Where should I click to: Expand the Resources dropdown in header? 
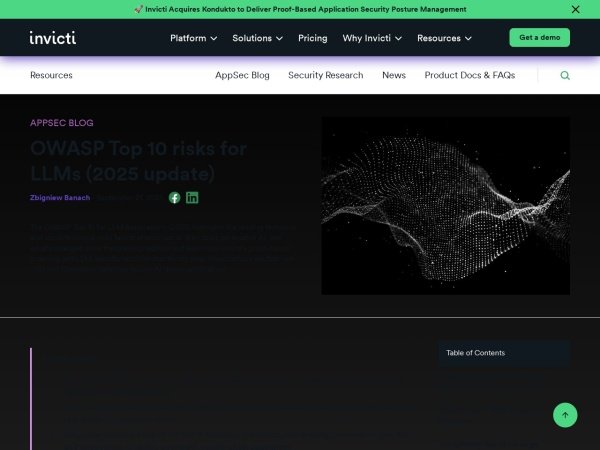444,38
